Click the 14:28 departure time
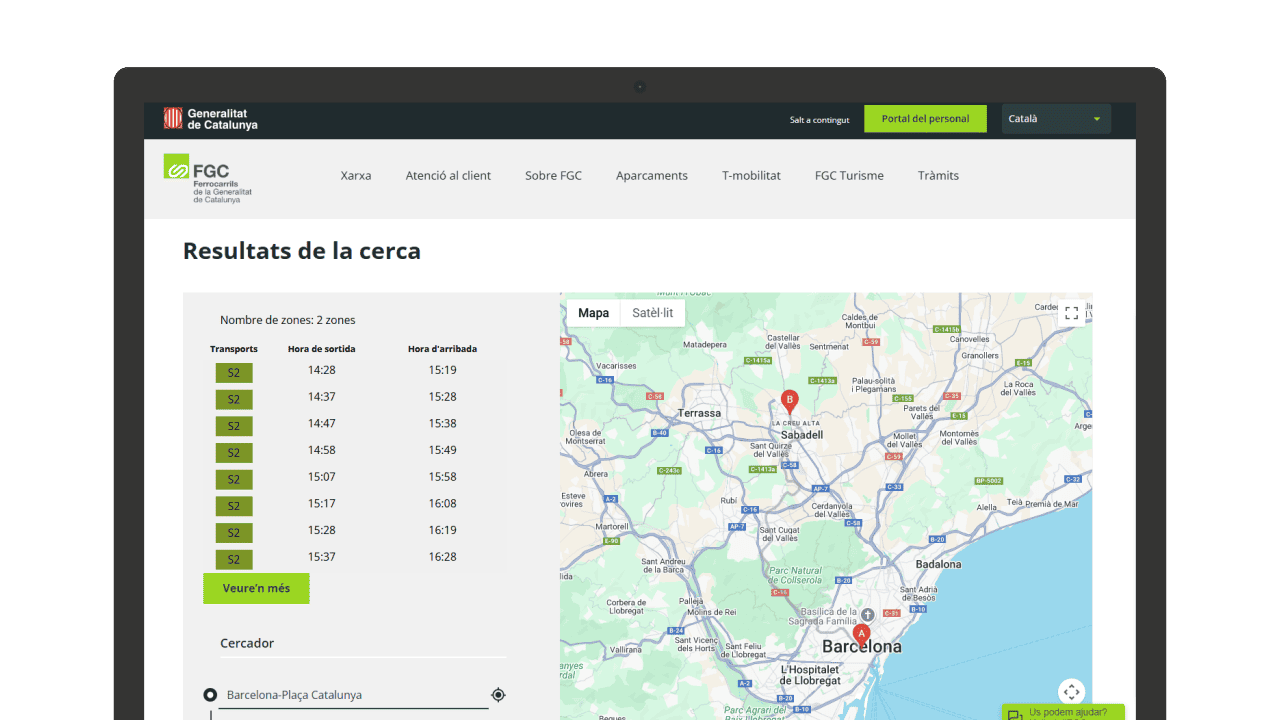Image resolution: width=1280 pixels, height=720 pixels. 322,370
